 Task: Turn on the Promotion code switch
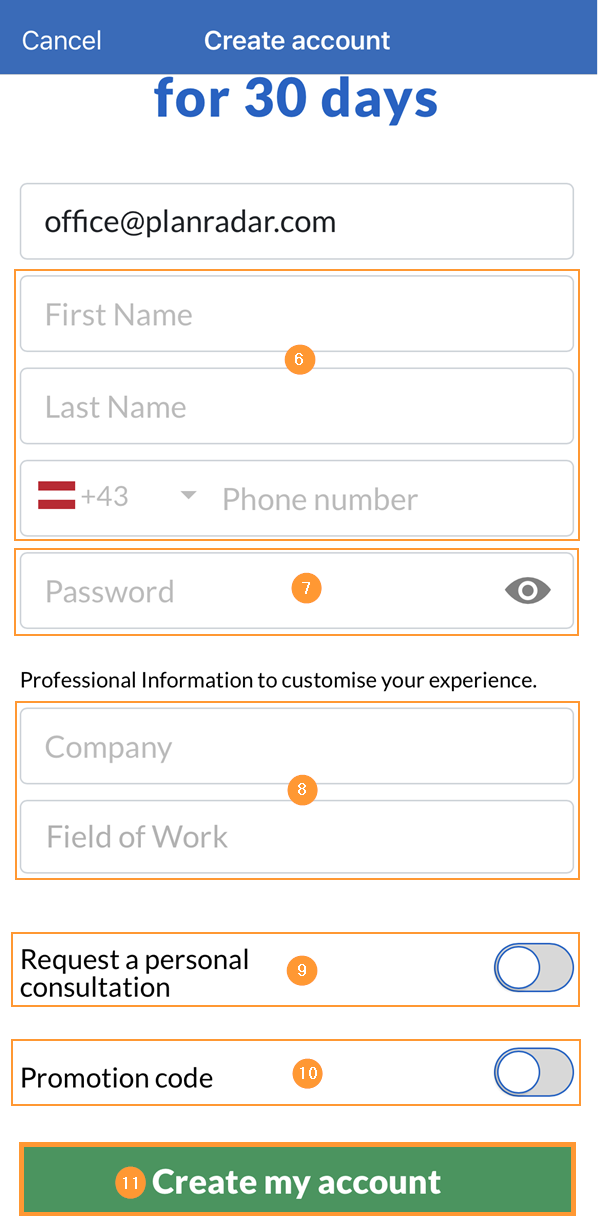[x=534, y=1074]
